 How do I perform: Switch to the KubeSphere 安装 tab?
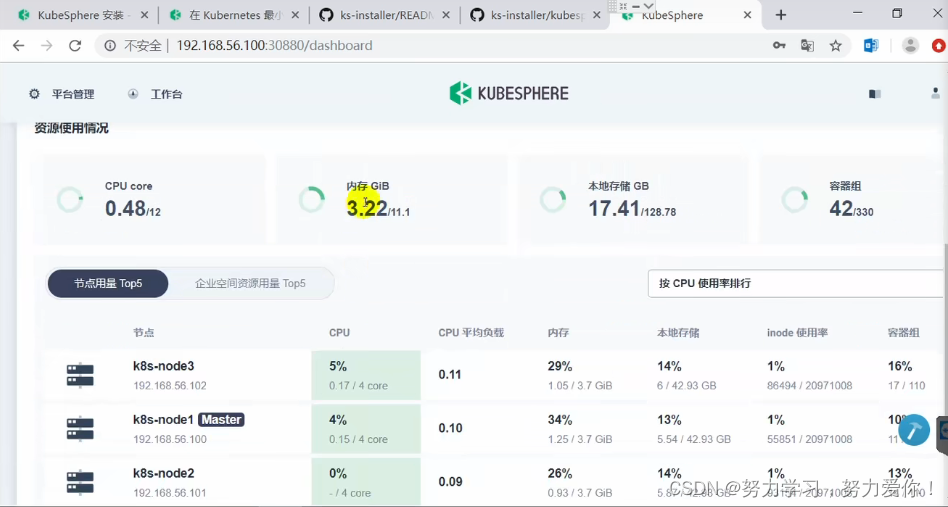[83, 15]
